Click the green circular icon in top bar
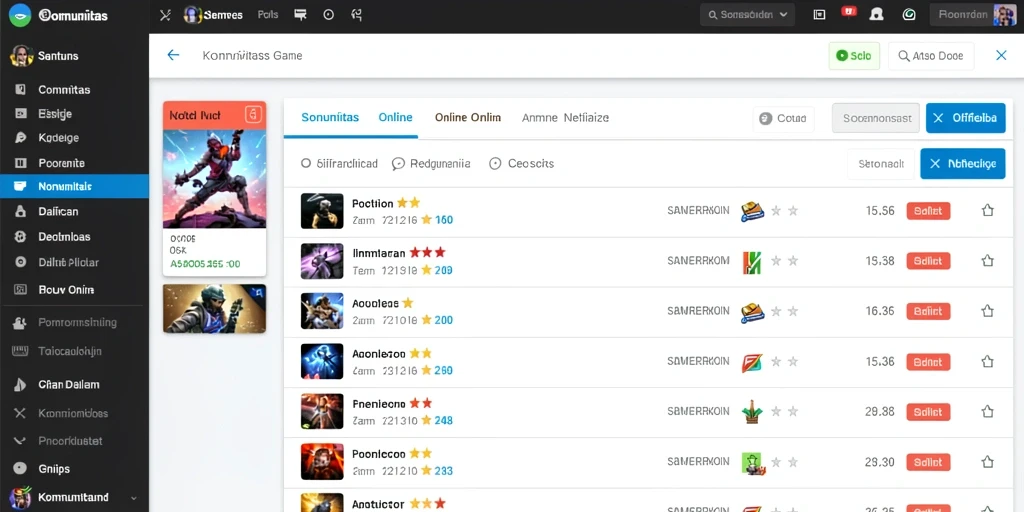The width and height of the screenshot is (1024, 512). click(908, 15)
